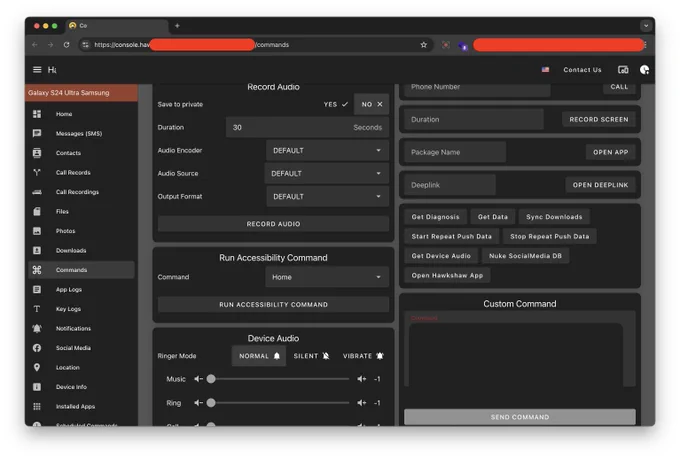Click the audio Duration seconds field

(307, 128)
